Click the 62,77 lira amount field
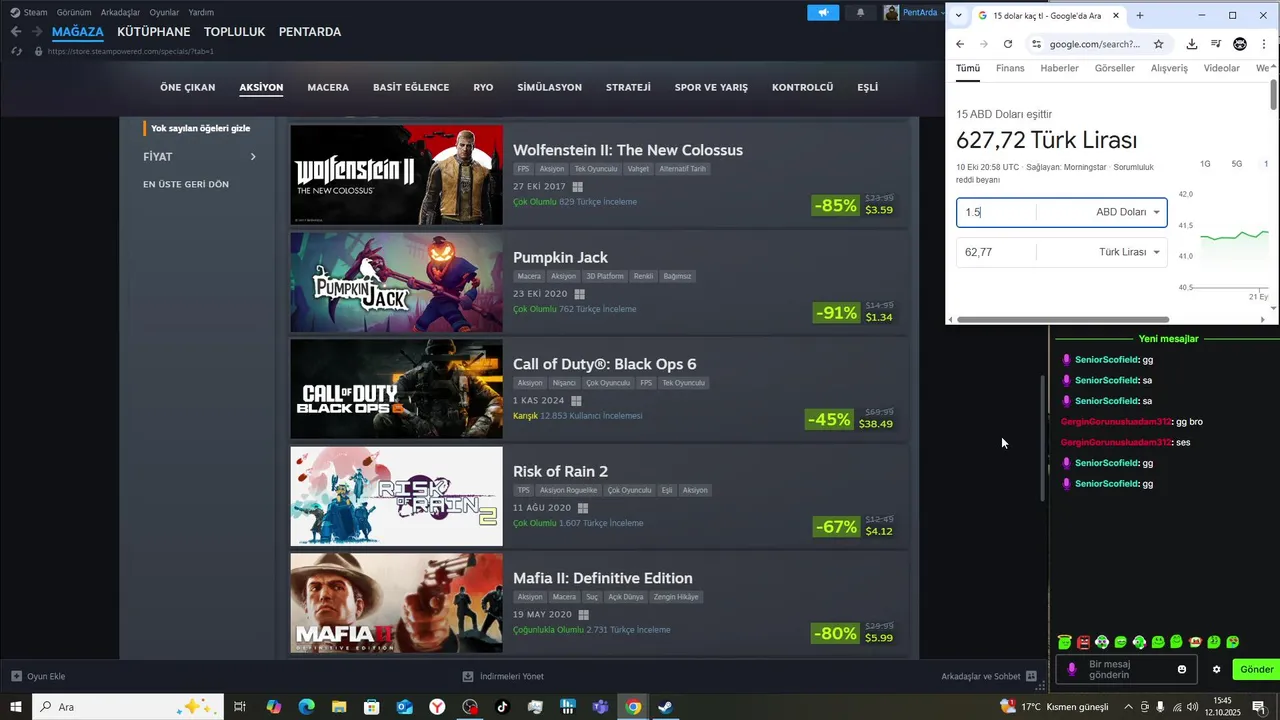Image resolution: width=1280 pixels, height=720 pixels. pos(996,252)
